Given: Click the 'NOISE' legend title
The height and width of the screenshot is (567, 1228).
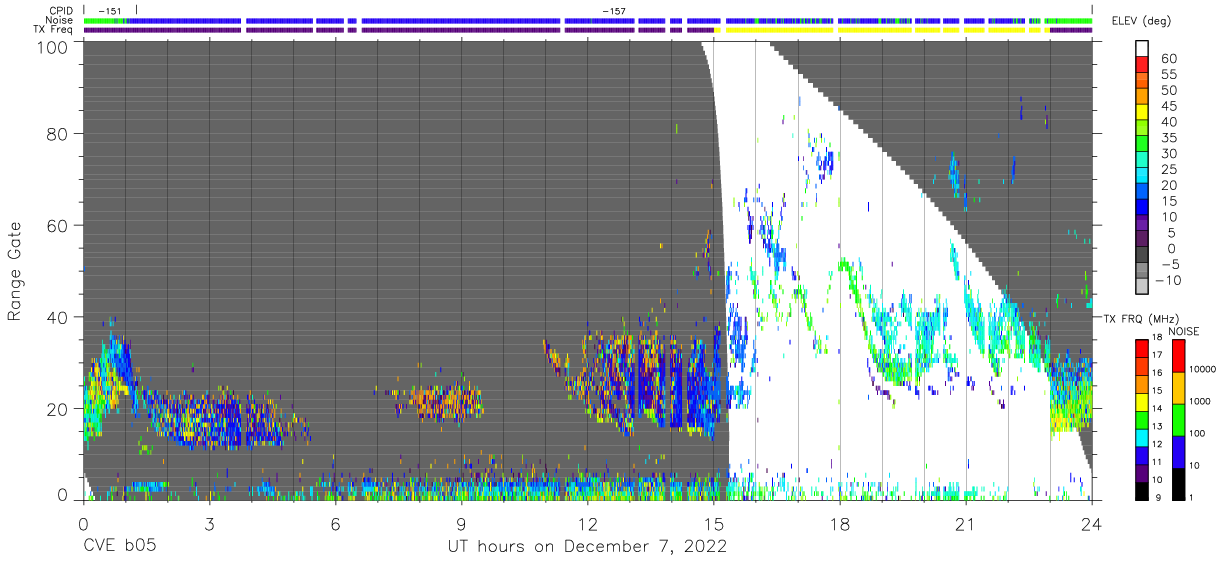Looking at the screenshot, I should coord(1184,331).
